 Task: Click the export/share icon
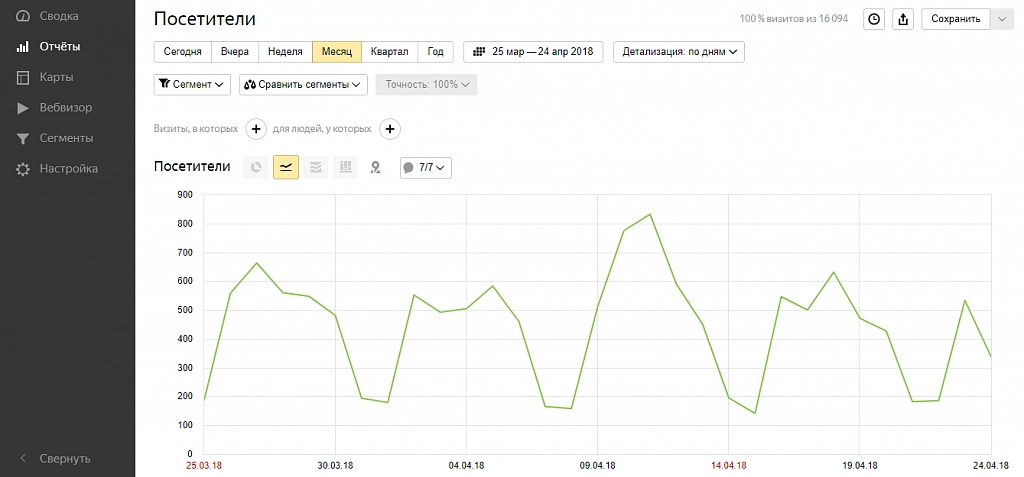[x=903, y=19]
